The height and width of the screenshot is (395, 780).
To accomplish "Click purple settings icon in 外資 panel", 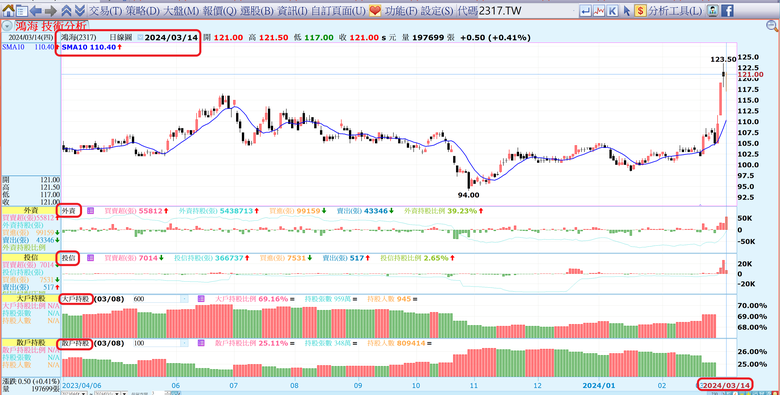I will point(90,211).
